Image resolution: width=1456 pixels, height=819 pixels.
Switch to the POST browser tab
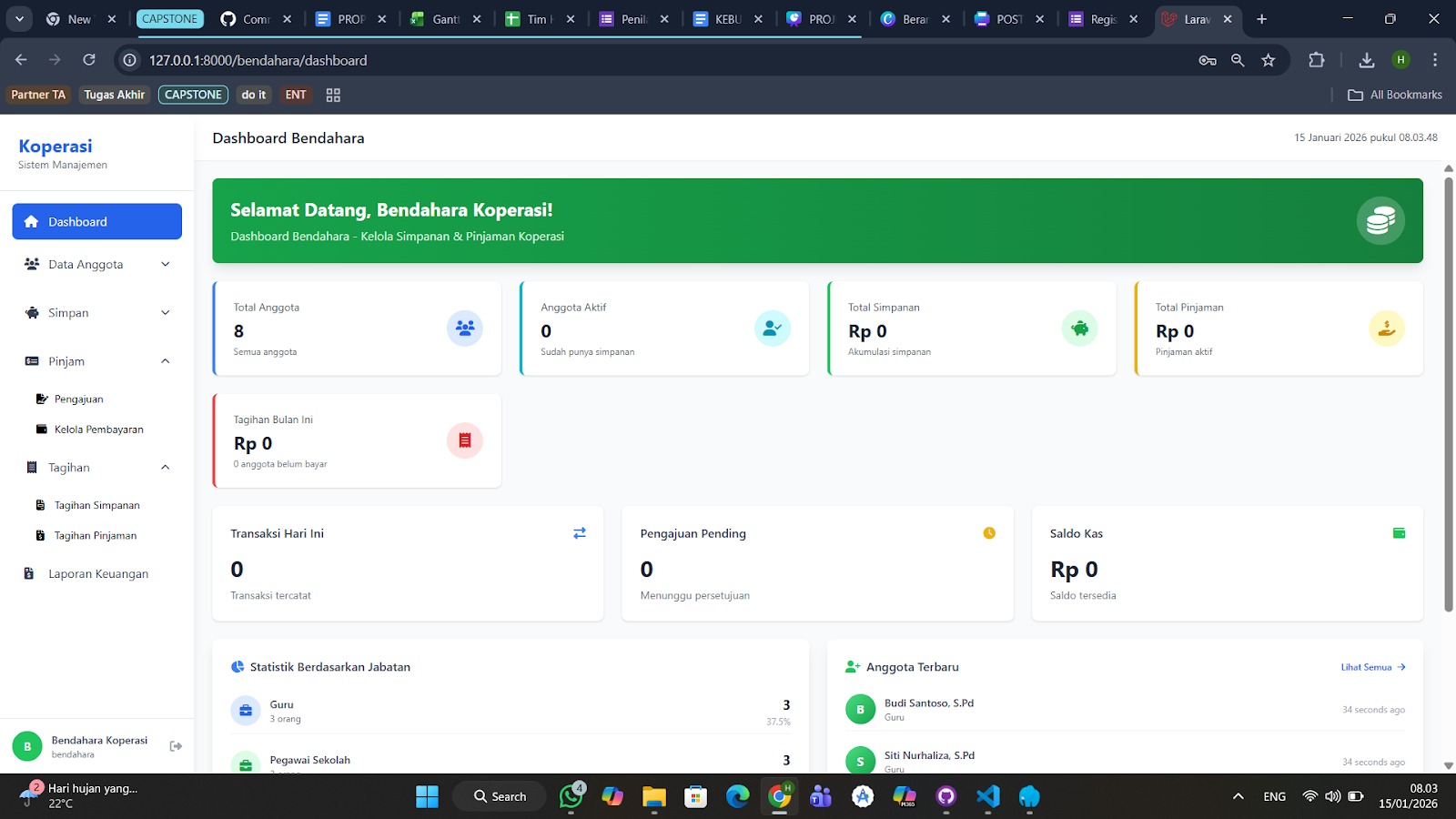1008,19
